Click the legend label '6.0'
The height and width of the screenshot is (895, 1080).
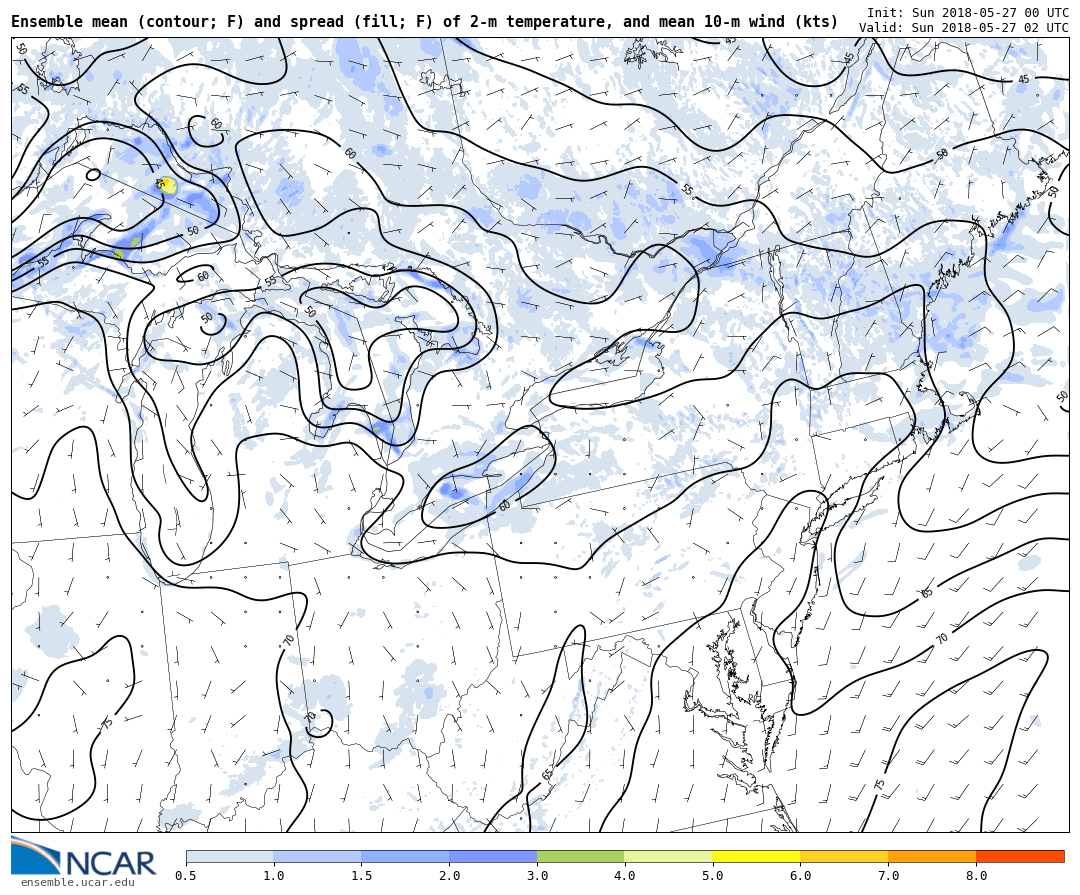click(x=800, y=876)
